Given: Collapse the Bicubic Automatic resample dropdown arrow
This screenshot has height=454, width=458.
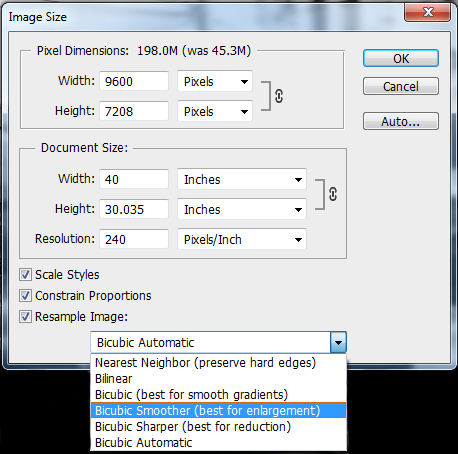Looking at the screenshot, I should [338, 342].
